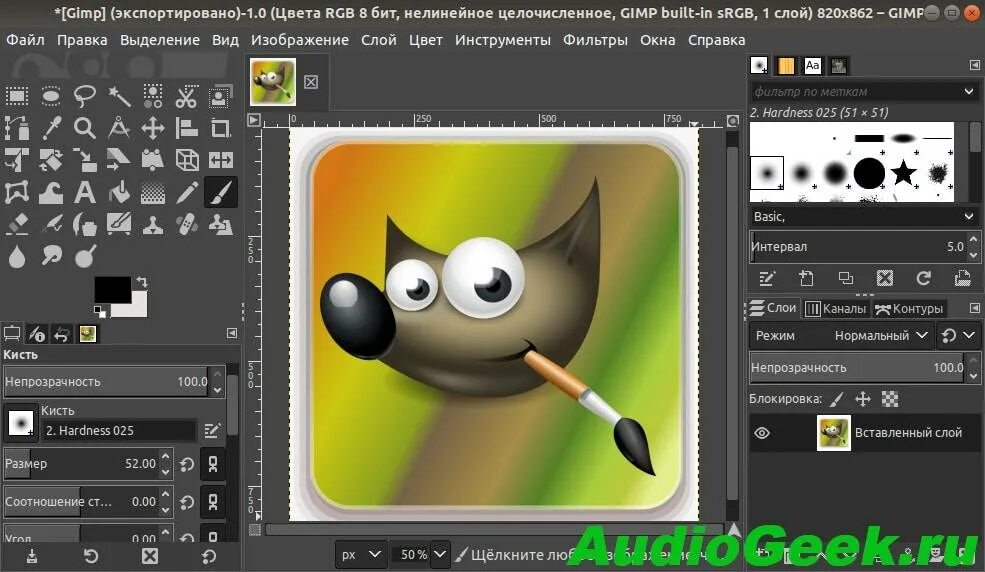Image resolution: width=985 pixels, height=572 pixels.
Task: Select the Rotate tool
Action: coord(51,160)
